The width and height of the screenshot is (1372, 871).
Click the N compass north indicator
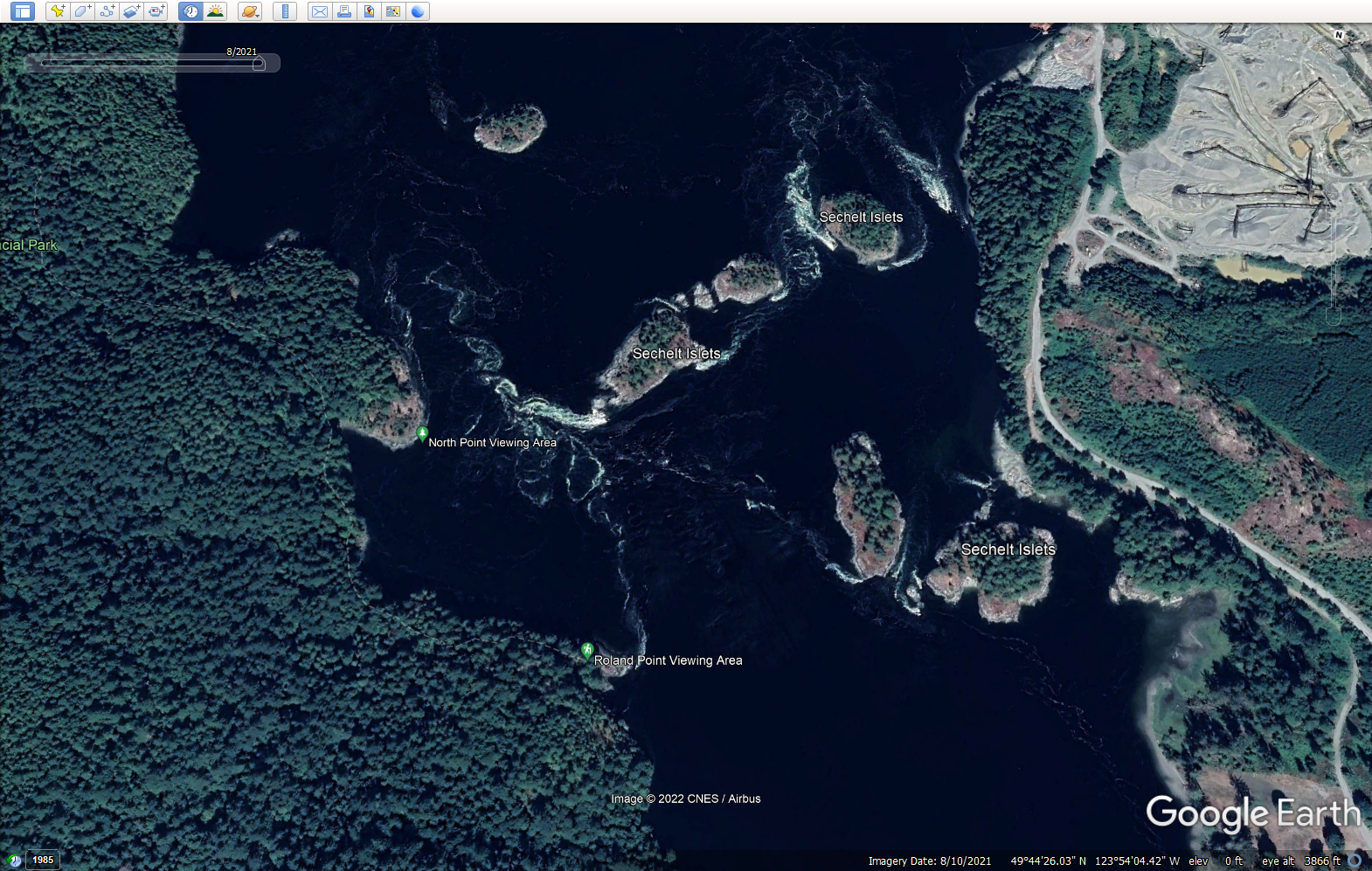pyautogui.click(x=1339, y=35)
